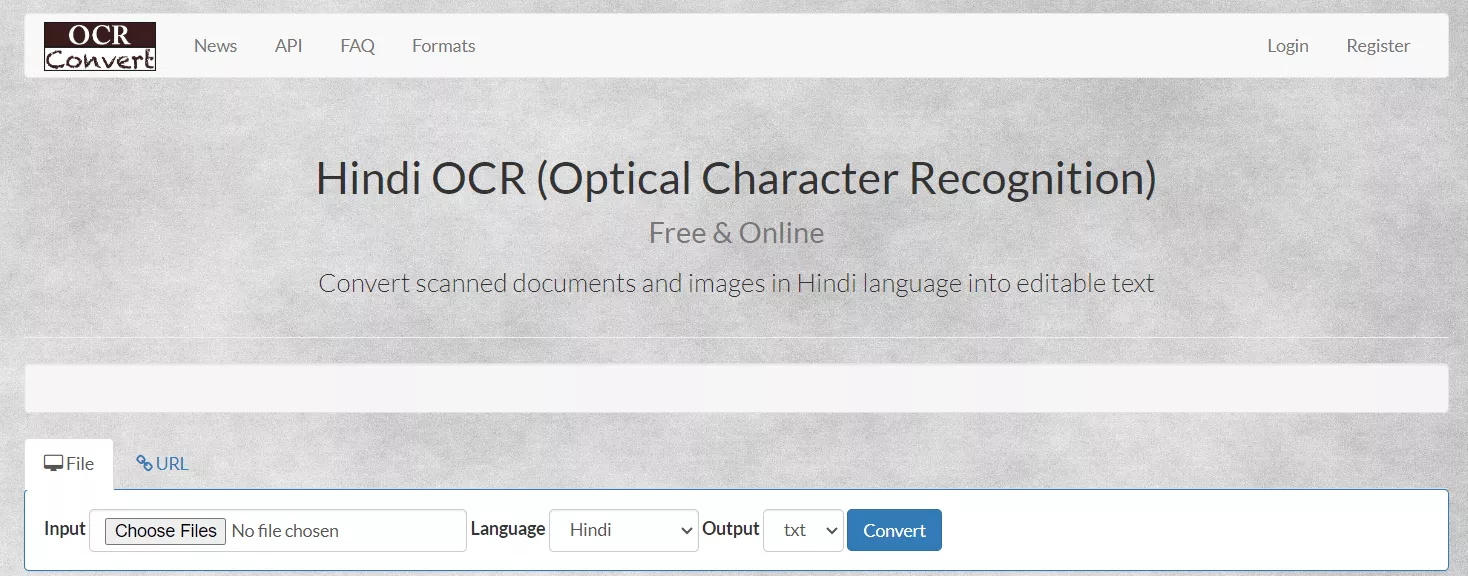Open the Output format dropdown
The width and height of the screenshot is (1468, 576).
point(803,530)
